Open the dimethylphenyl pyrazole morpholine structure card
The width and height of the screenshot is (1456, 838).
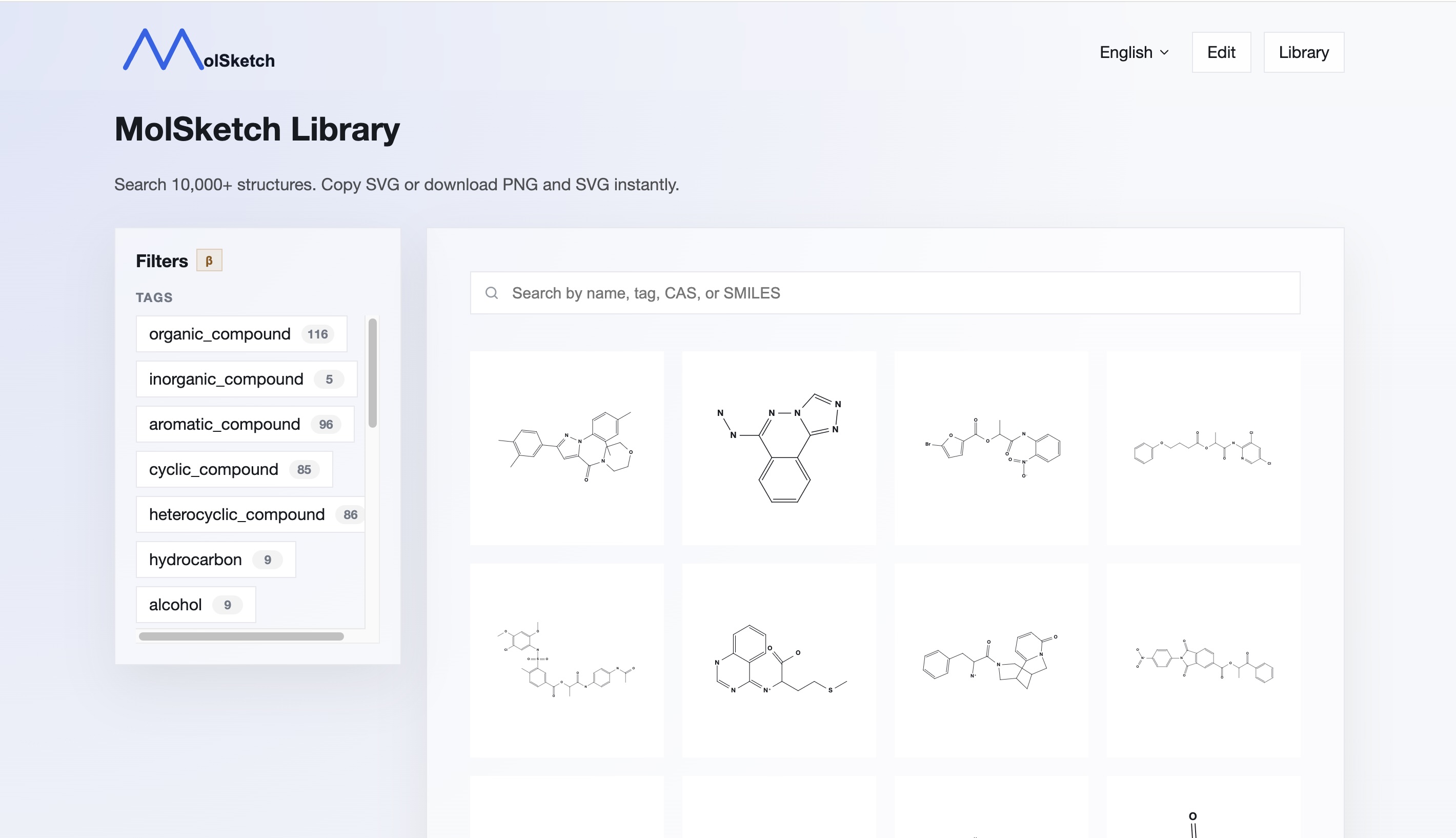coord(567,448)
